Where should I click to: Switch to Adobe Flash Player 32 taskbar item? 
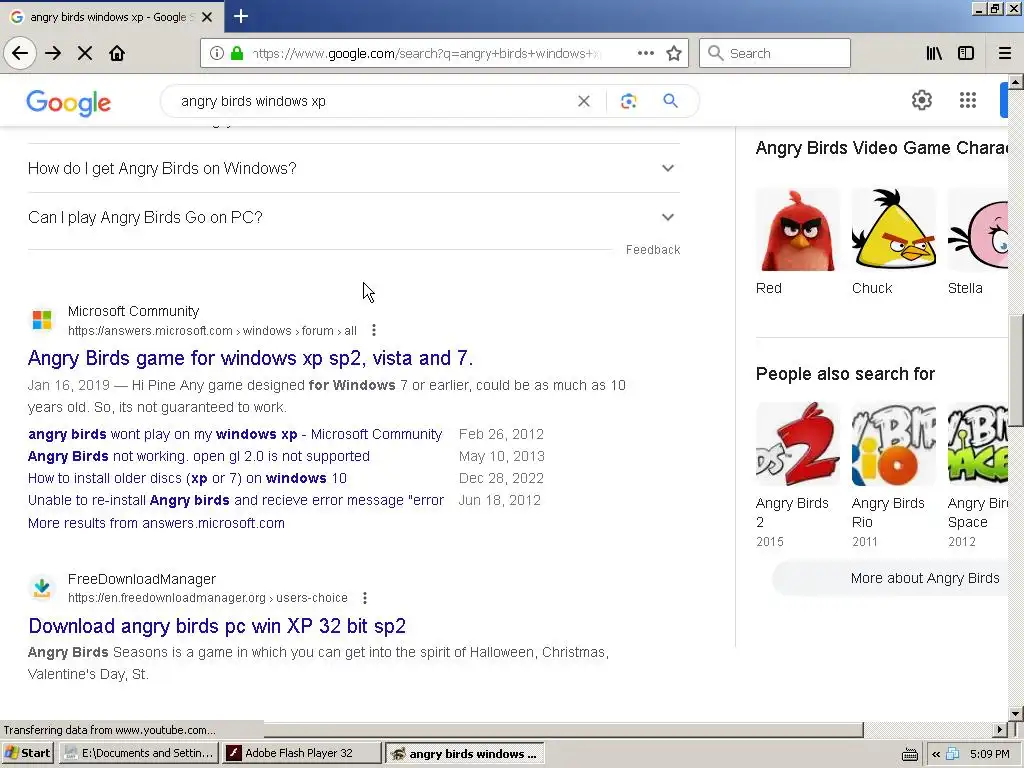coord(301,753)
